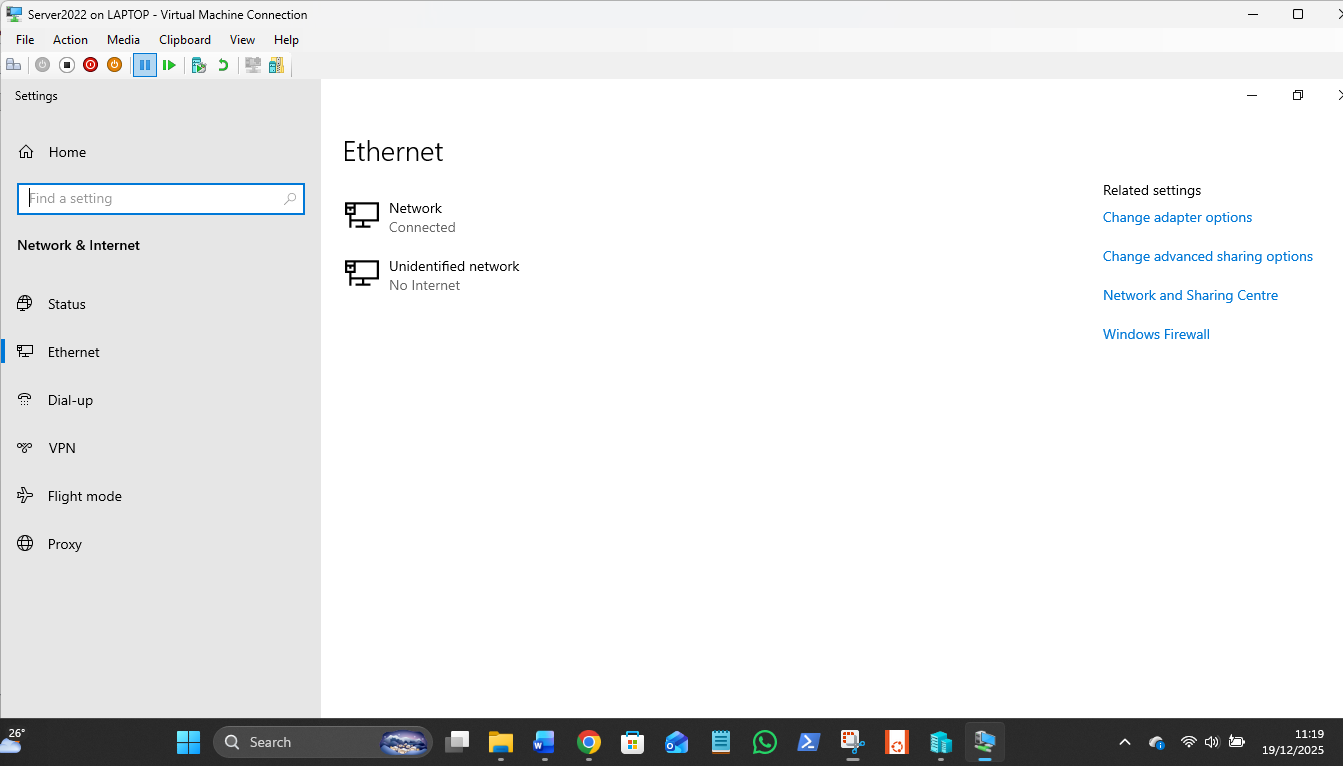Image resolution: width=1343 pixels, height=766 pixels.
Task: Open the Media menu
Action: pyautogui.click(x=123, y=40)
